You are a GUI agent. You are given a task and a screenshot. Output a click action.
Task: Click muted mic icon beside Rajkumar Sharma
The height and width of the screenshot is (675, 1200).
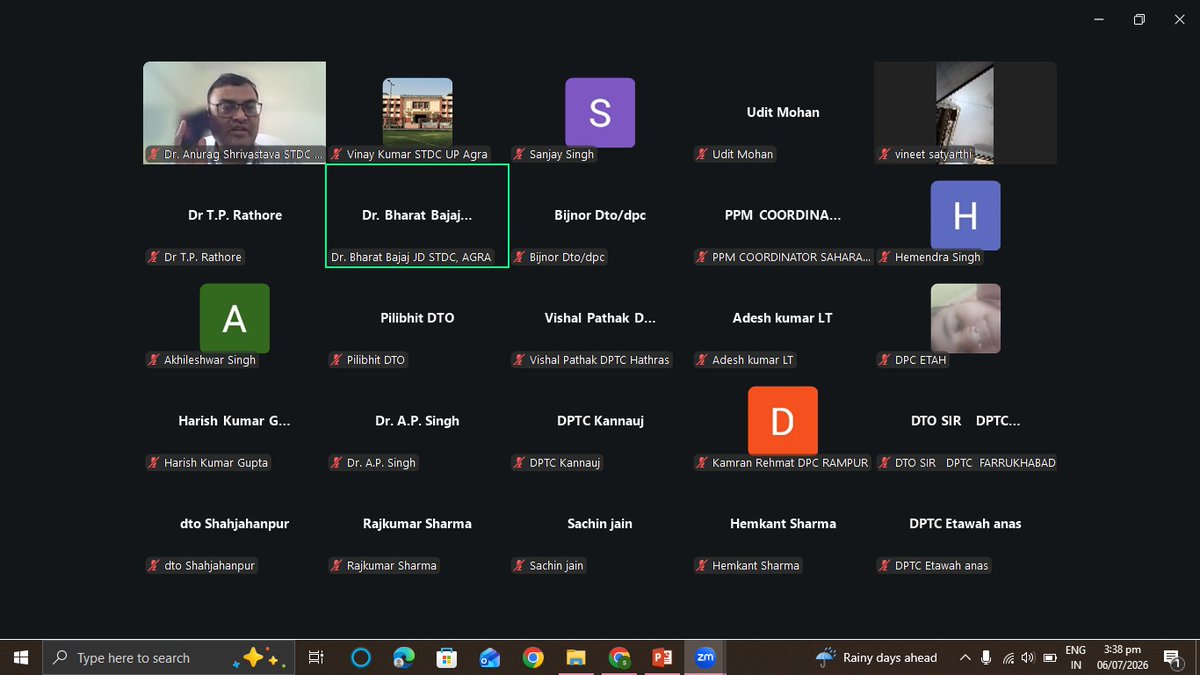[337, 566]
